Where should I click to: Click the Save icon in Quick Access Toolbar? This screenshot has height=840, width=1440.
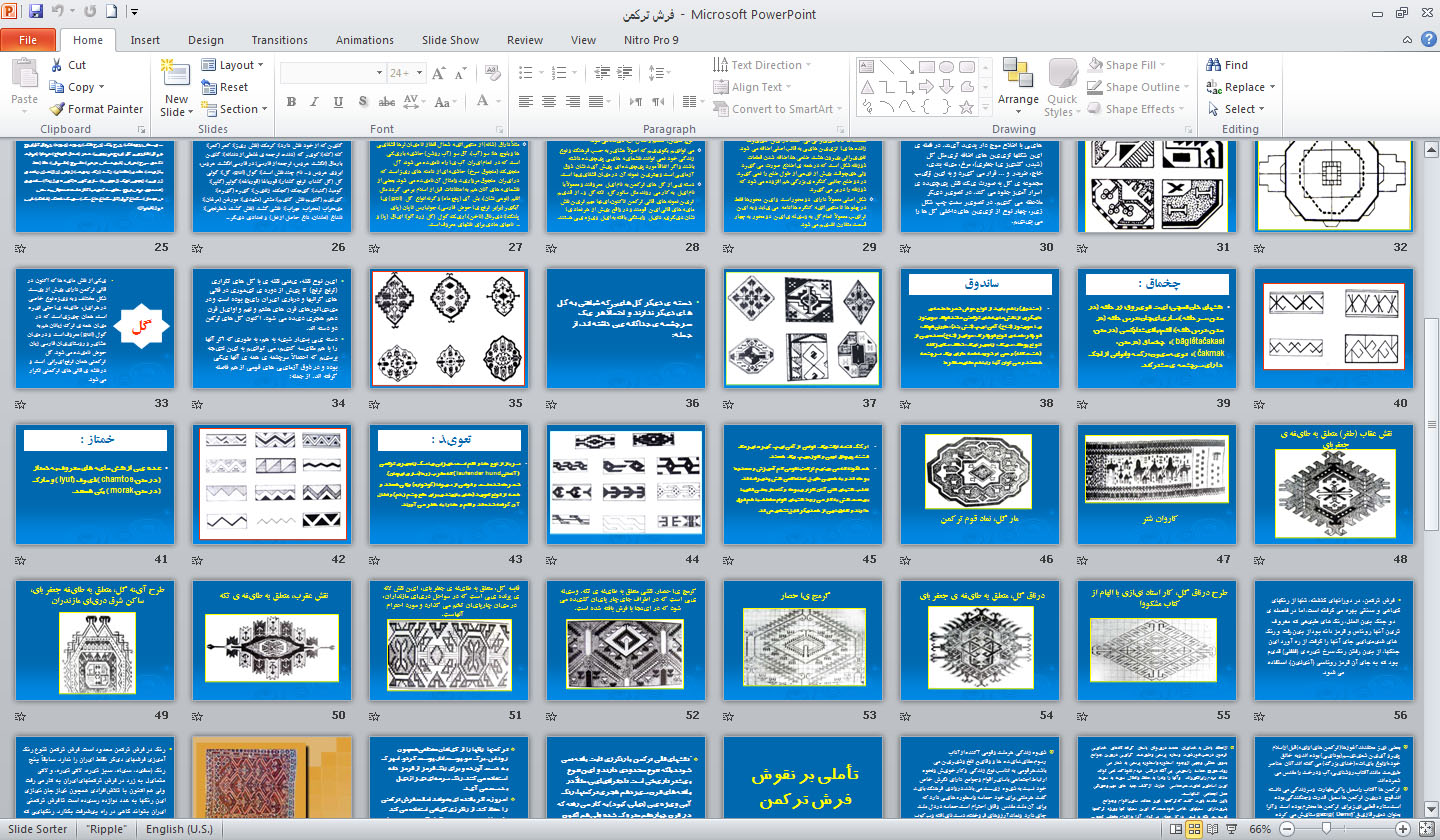click(x=36, y=13)
